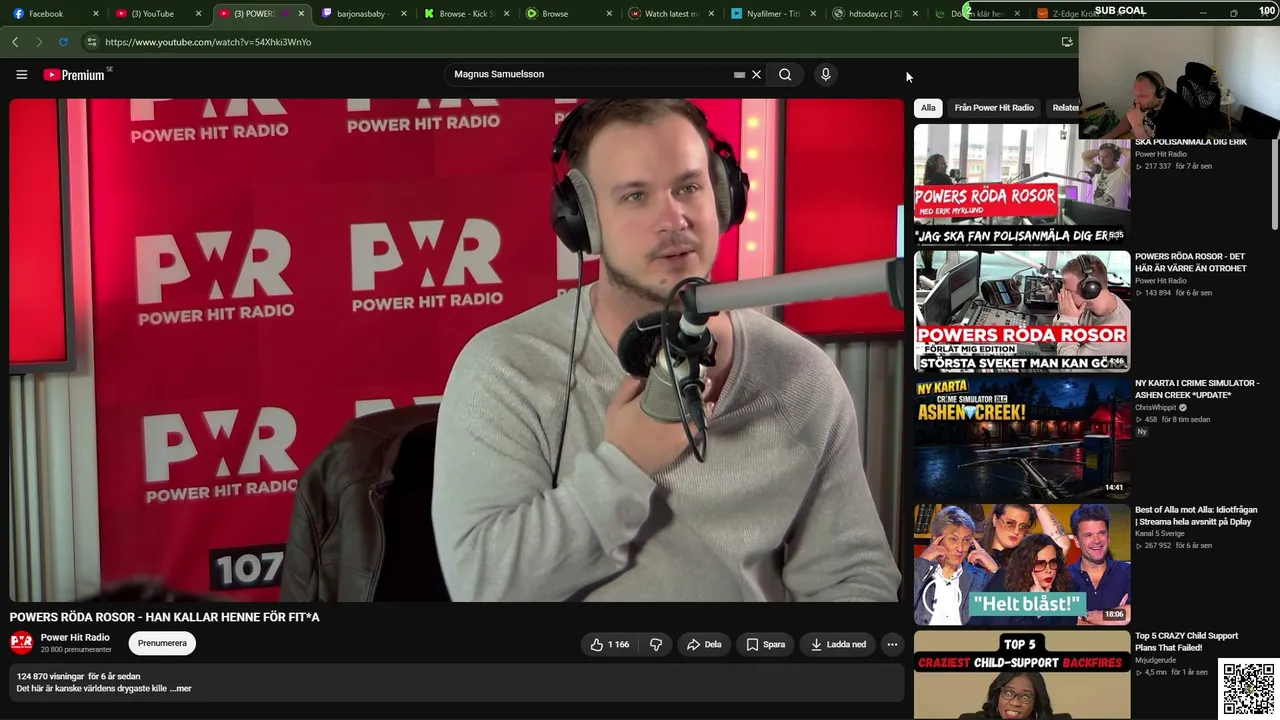
Task: Click the main video player
Action: (456, 350)
